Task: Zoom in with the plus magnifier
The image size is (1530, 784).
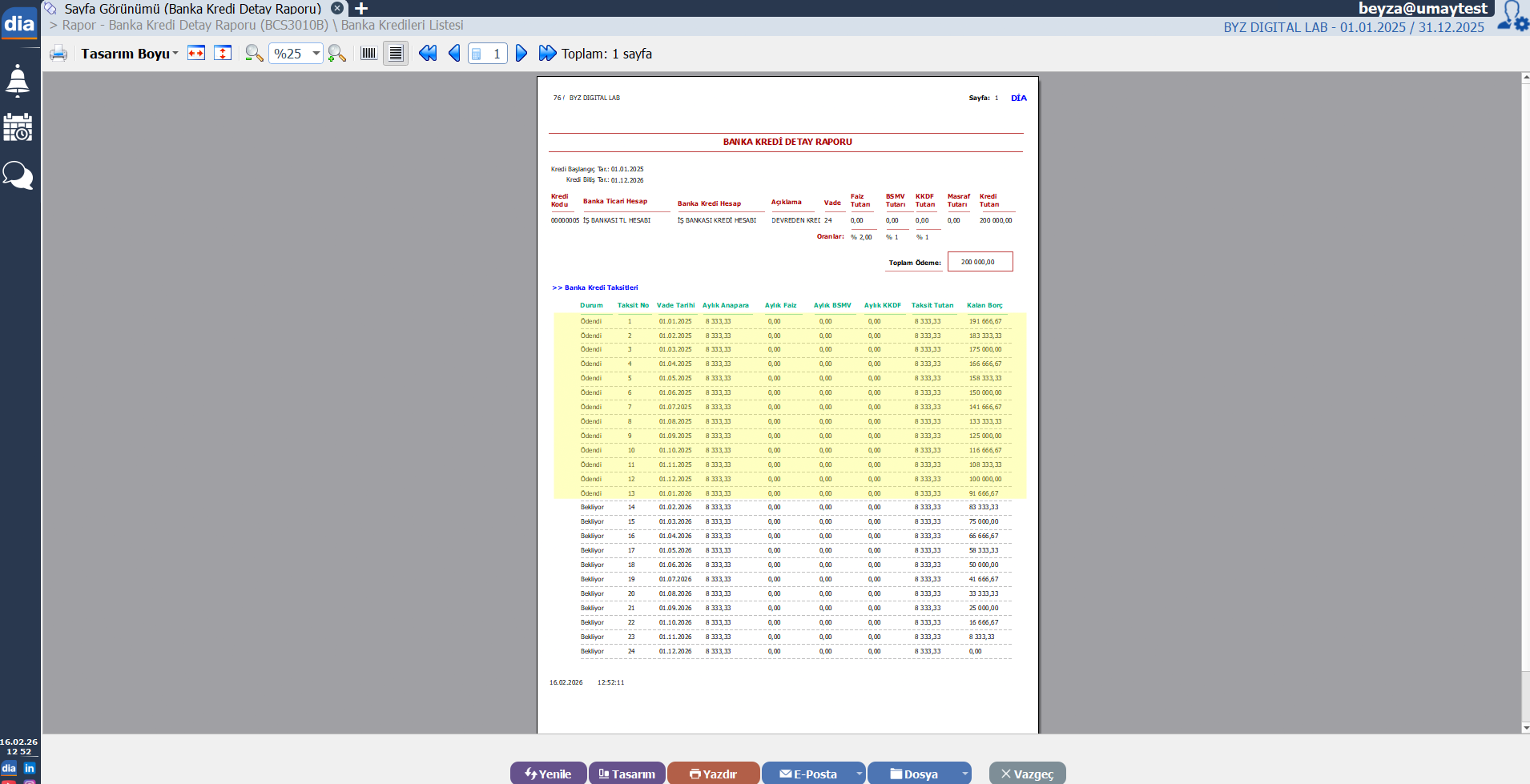Action: coord(337,54)
